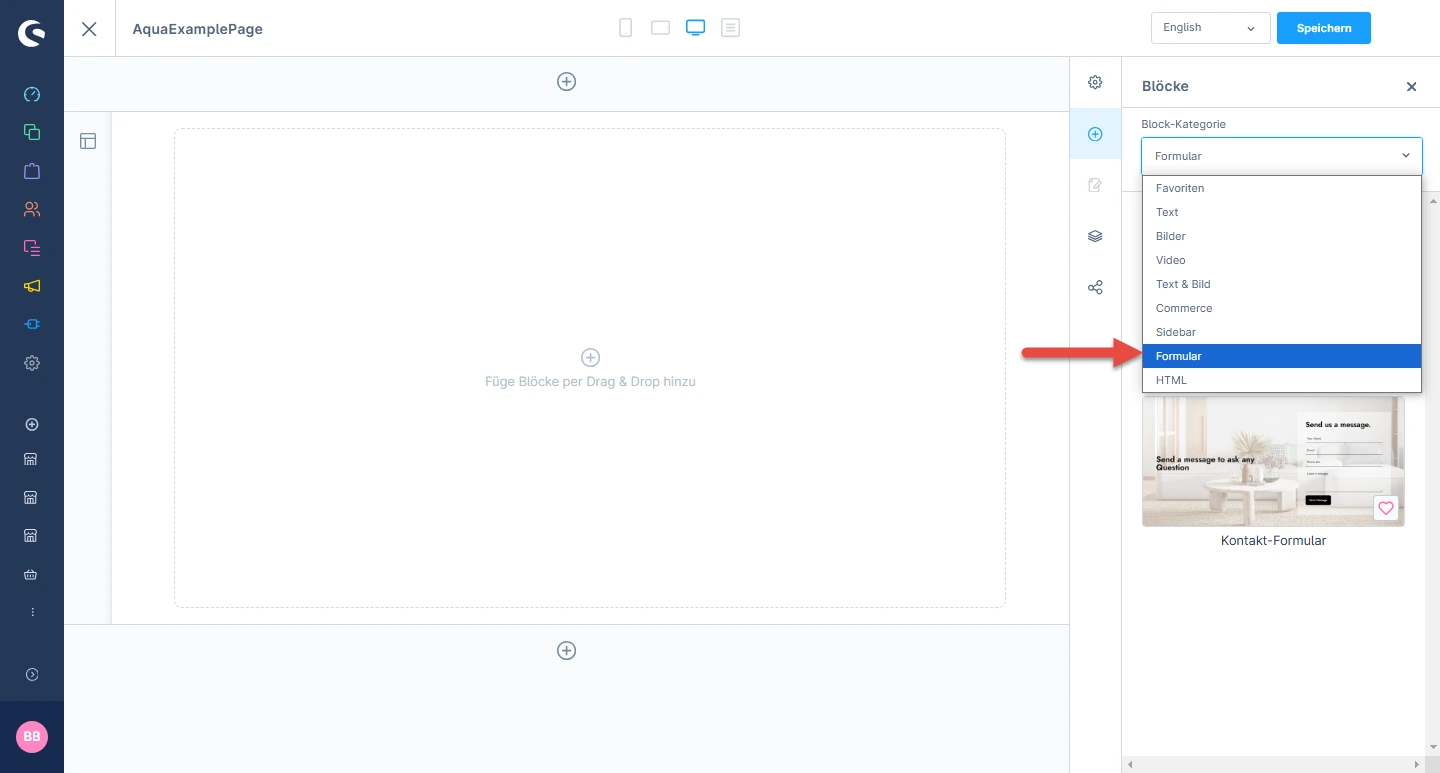This screenshot has height=773, width=1440.
Task: Add a section above with plus button
Action: coord(566,82)
